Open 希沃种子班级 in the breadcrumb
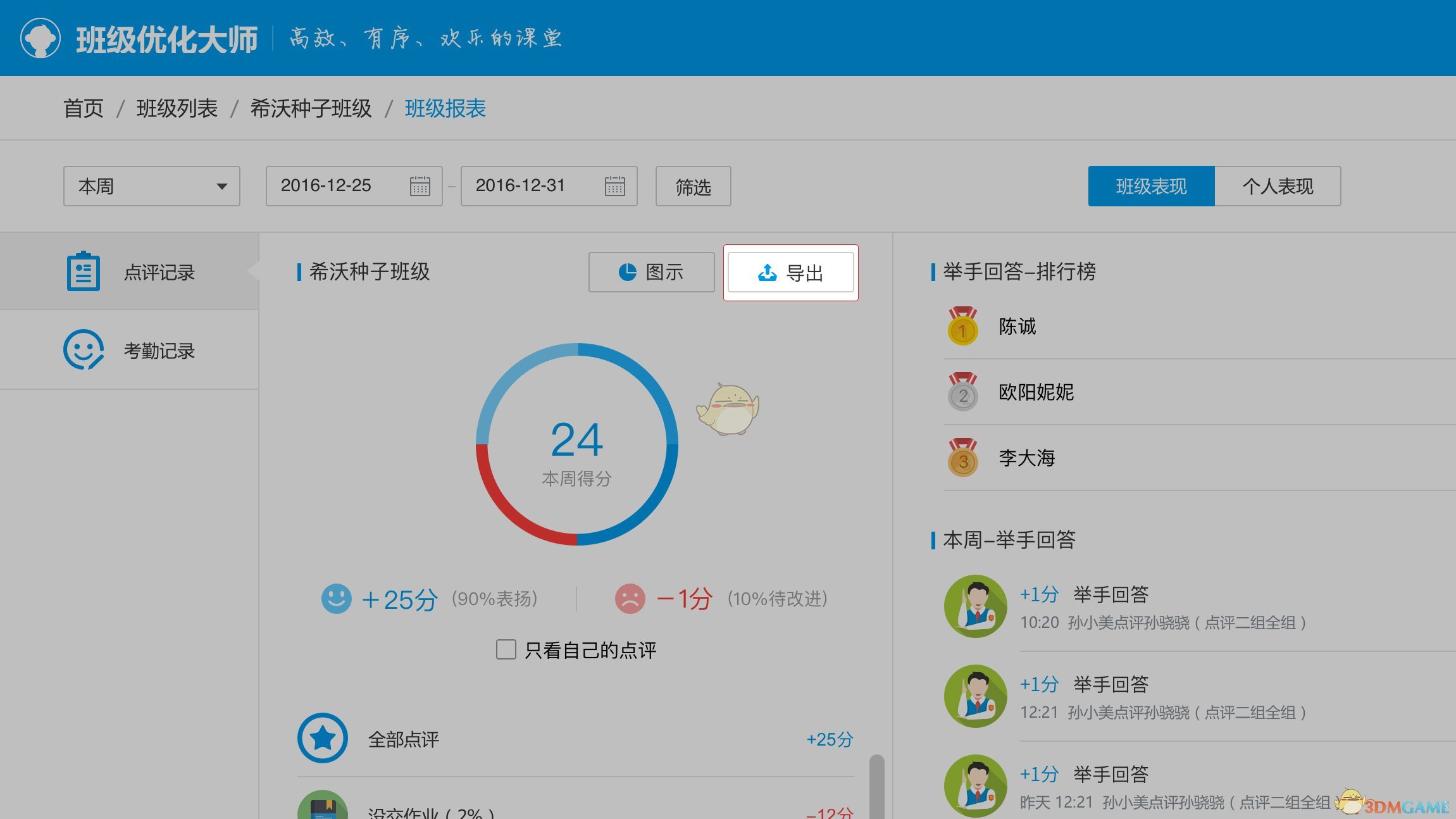This screenshot has width=1456, height=819. (x=311, y=108)
